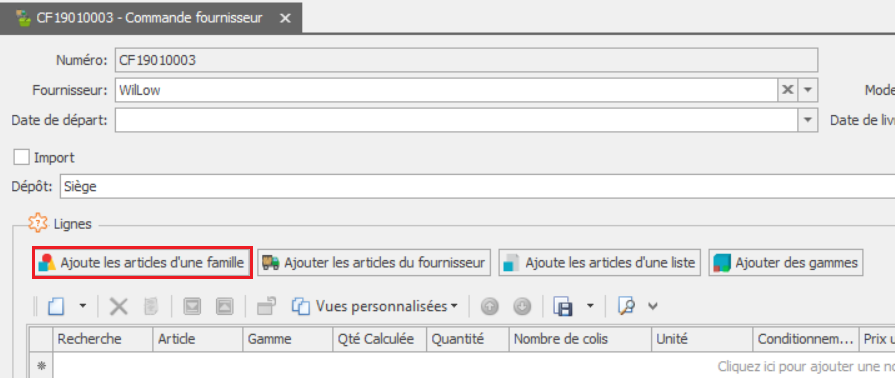895x380 pixels.
Task: Click the new document icon in grid toolbar
Action: 55,307
